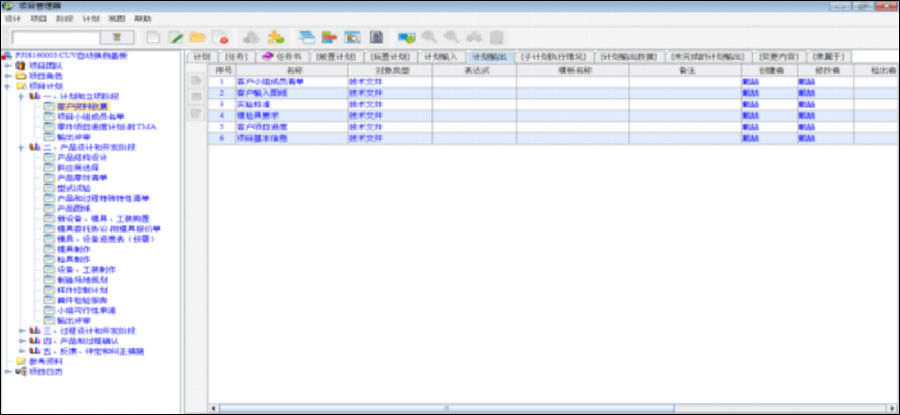
Task: Open the 设计 menu in the menu bar
Action: 12,18
